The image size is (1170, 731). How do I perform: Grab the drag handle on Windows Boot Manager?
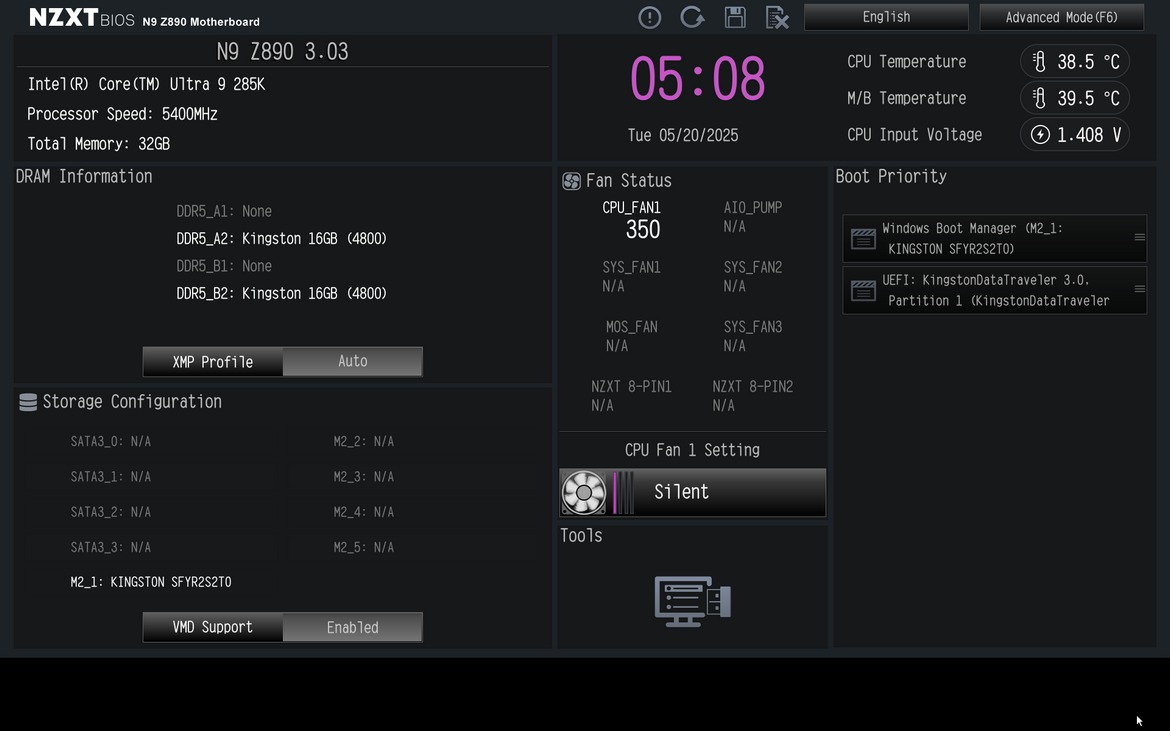[1139, 238]
